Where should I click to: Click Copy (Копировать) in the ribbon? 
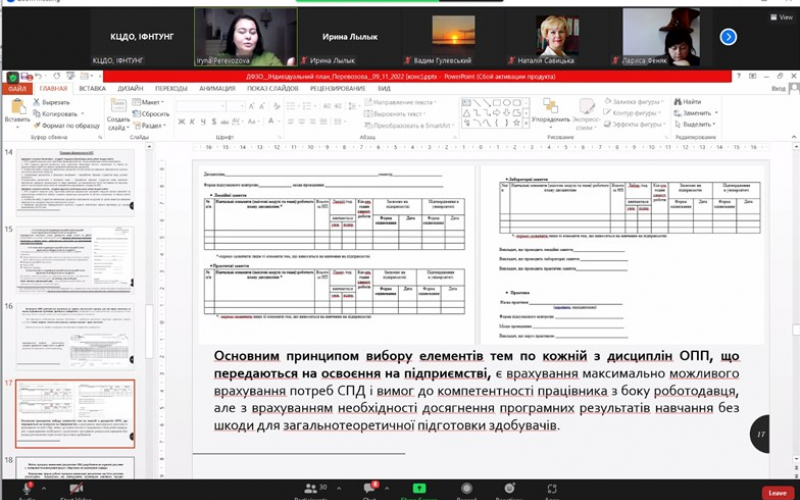coord(55,114)
